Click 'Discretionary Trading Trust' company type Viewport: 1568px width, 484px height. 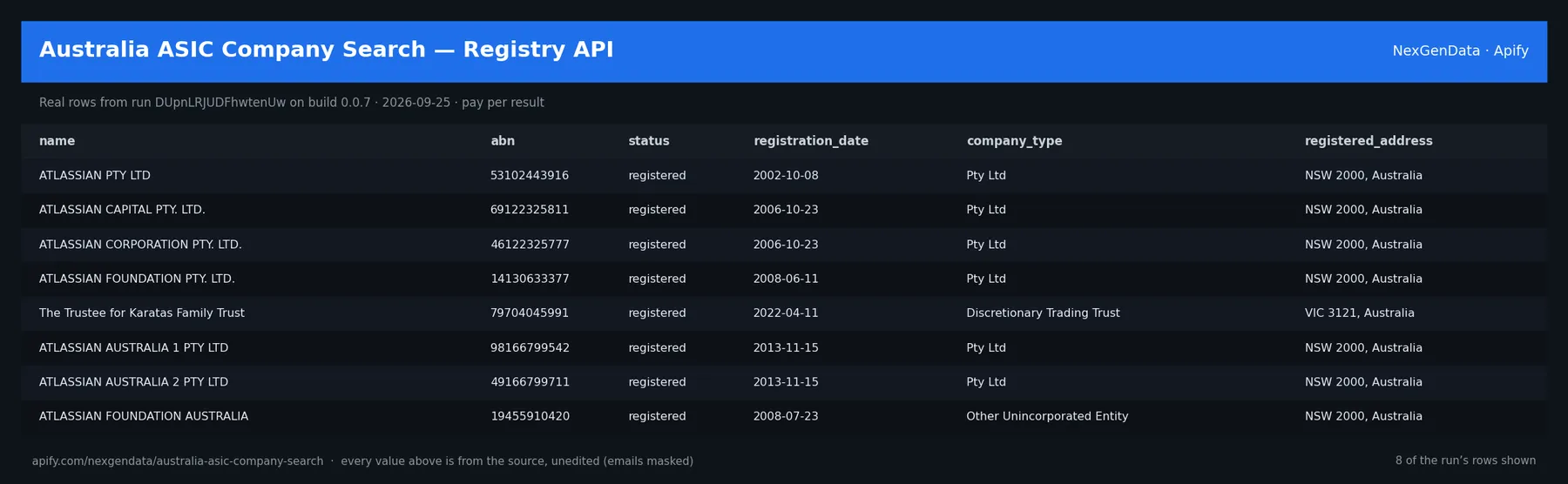pos(1043,313)
